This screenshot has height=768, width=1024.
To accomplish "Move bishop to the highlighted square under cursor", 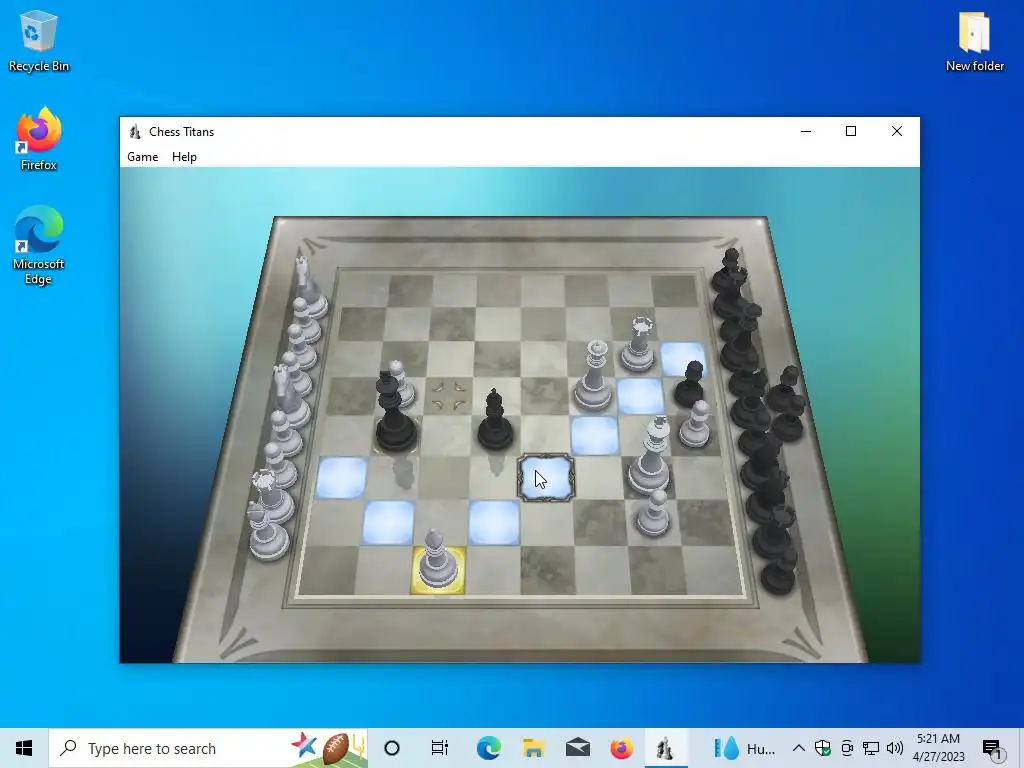I will [546, 478].
